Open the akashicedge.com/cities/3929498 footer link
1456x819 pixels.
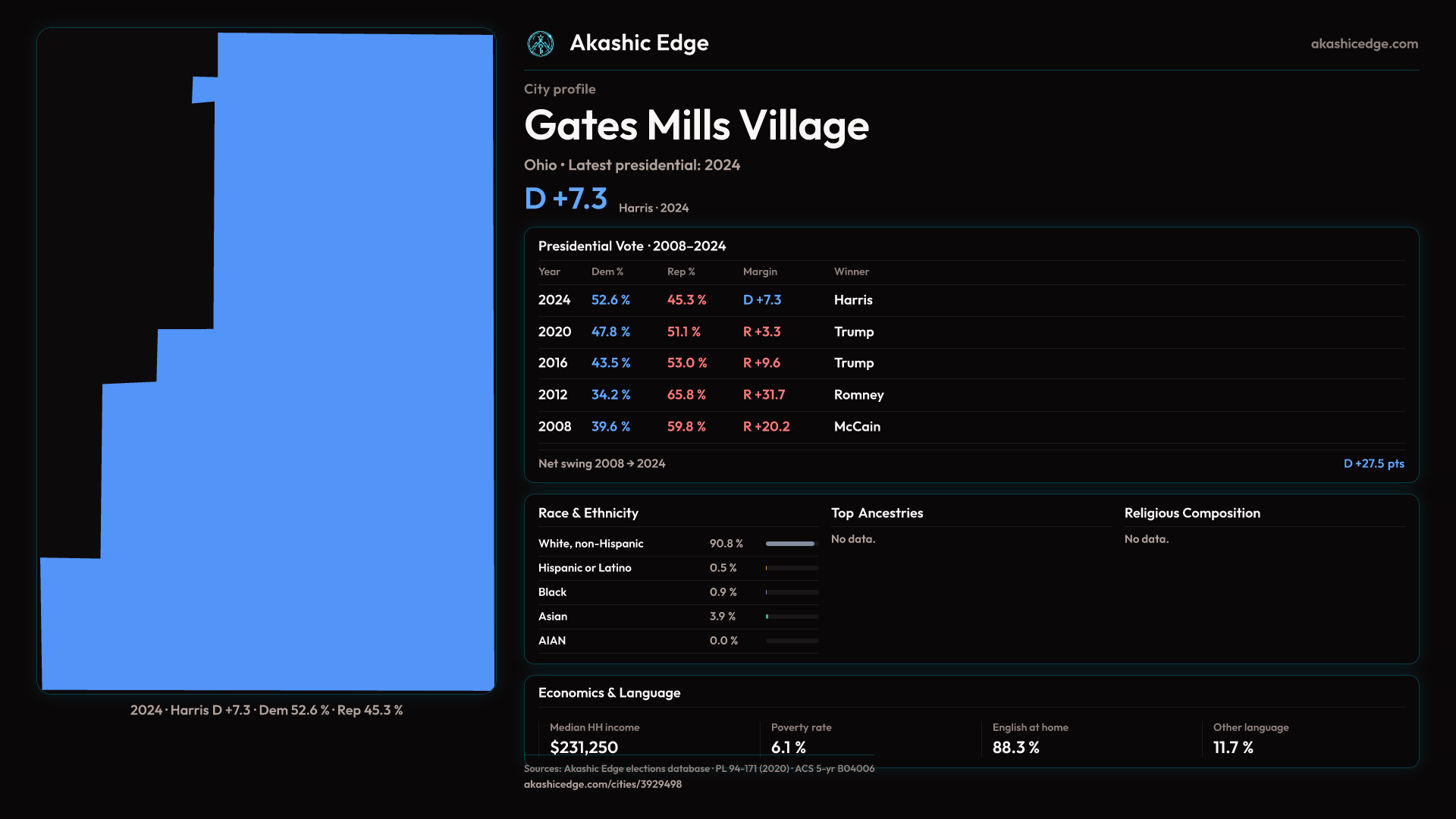pos(602,784)
